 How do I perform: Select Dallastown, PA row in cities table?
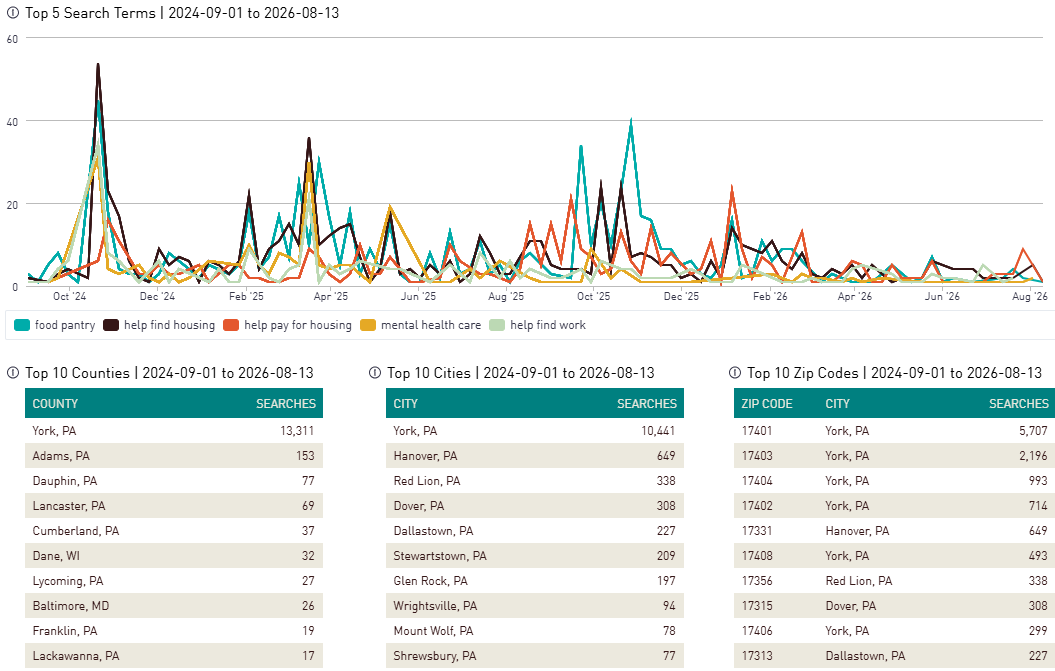[x=535, y=530]
